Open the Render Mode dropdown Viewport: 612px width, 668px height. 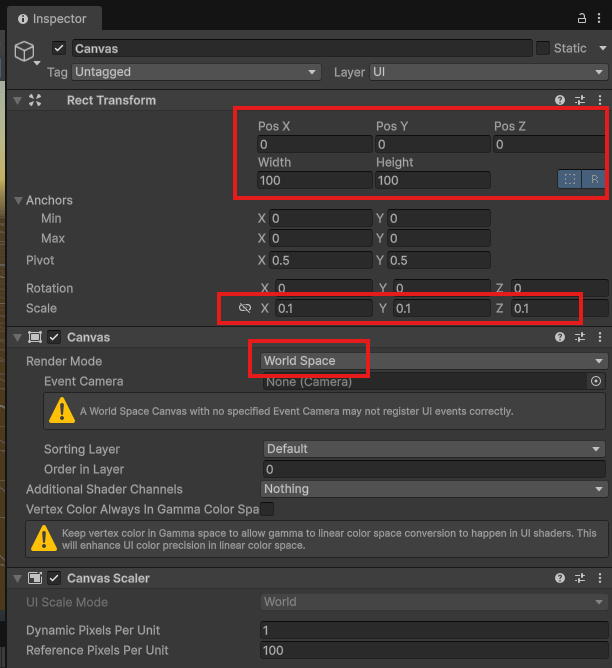coord(433,361)
